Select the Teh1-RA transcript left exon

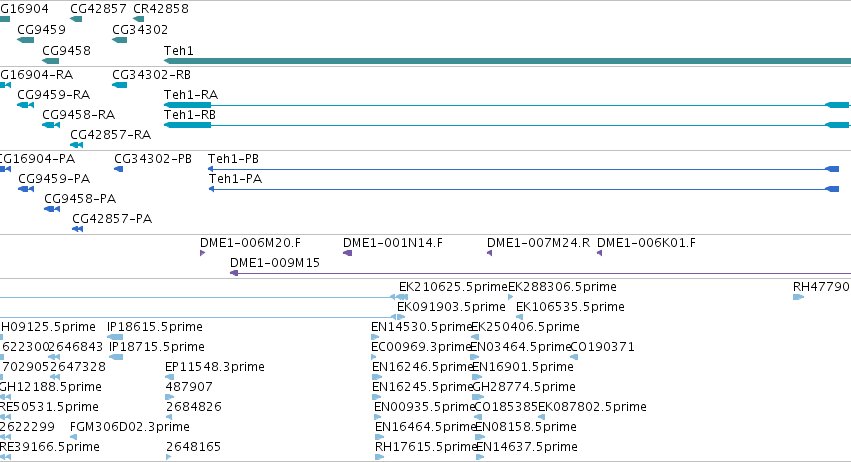[187, 105]
